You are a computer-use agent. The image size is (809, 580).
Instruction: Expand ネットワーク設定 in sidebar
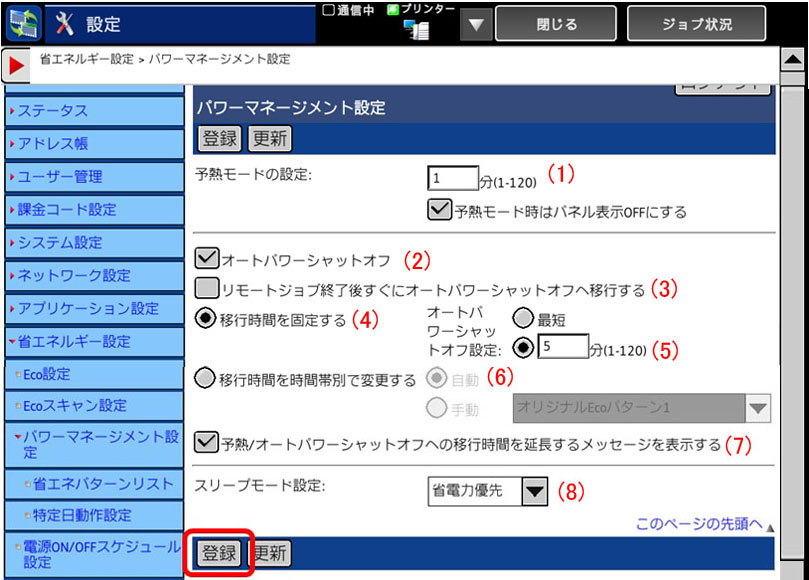[93, 275]
